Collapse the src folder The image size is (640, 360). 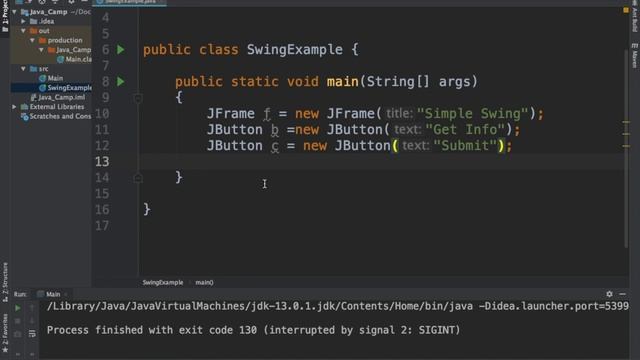click(24, 69)
